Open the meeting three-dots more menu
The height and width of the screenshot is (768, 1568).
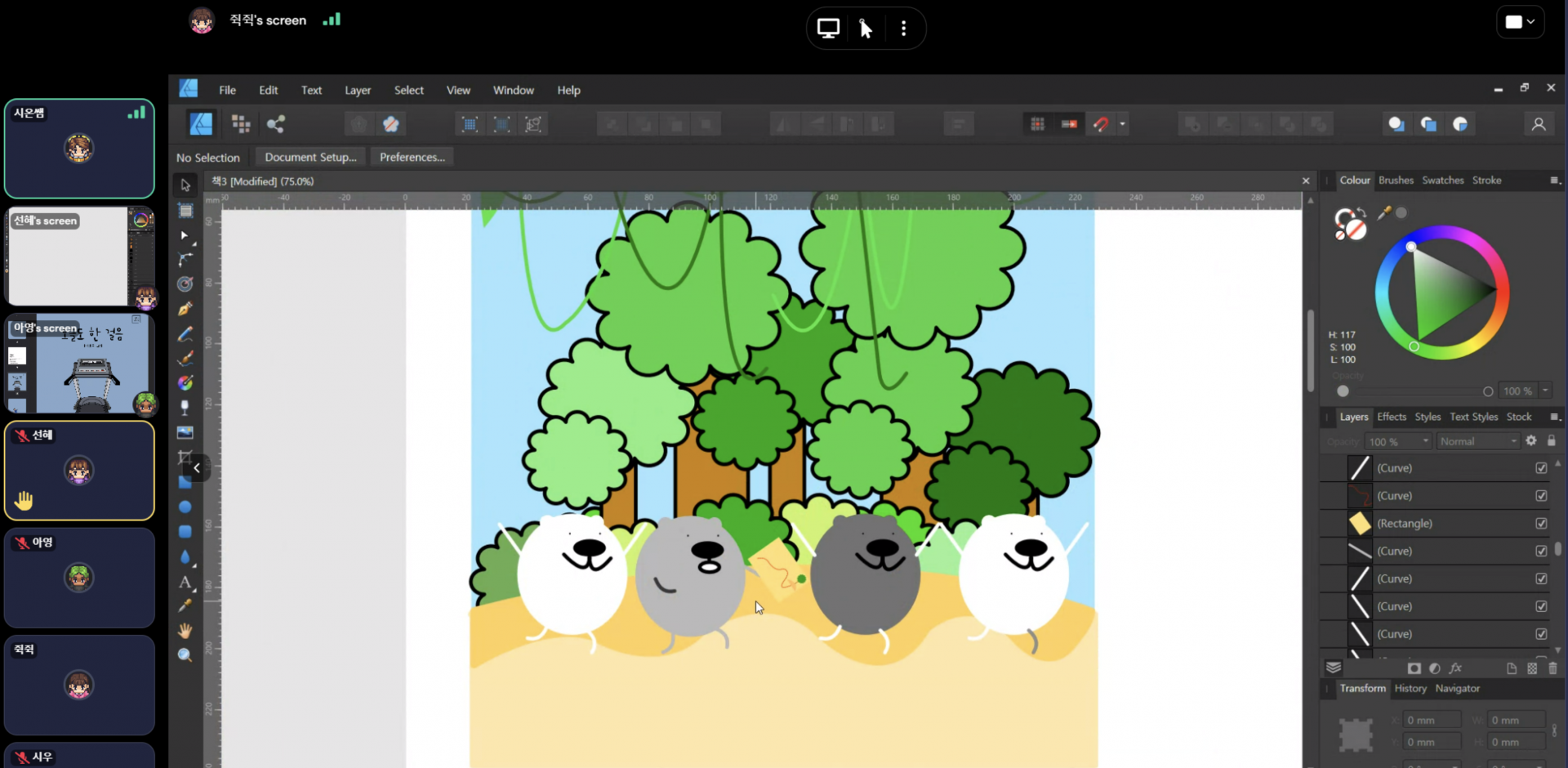click(x=903, y=29)
